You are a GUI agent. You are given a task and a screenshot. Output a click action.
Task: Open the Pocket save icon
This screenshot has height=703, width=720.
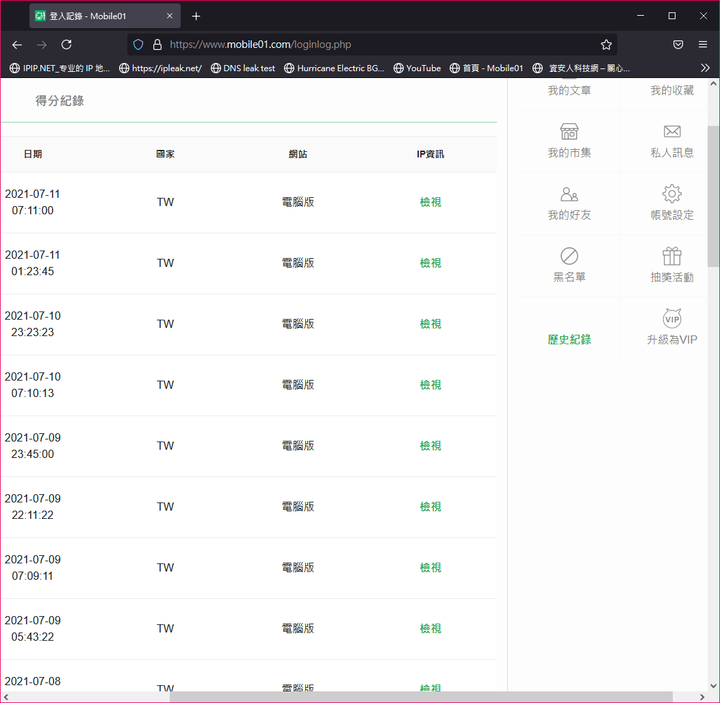tap(678, 45)
